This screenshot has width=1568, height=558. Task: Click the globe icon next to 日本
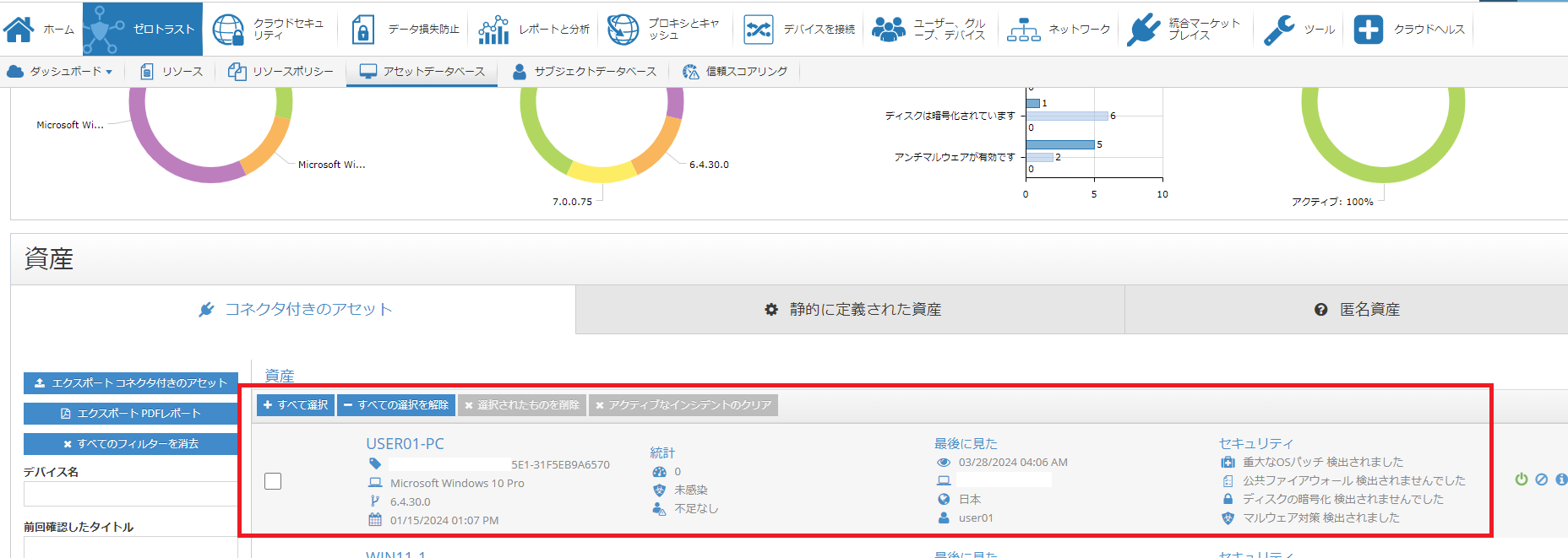pos(944,499)
